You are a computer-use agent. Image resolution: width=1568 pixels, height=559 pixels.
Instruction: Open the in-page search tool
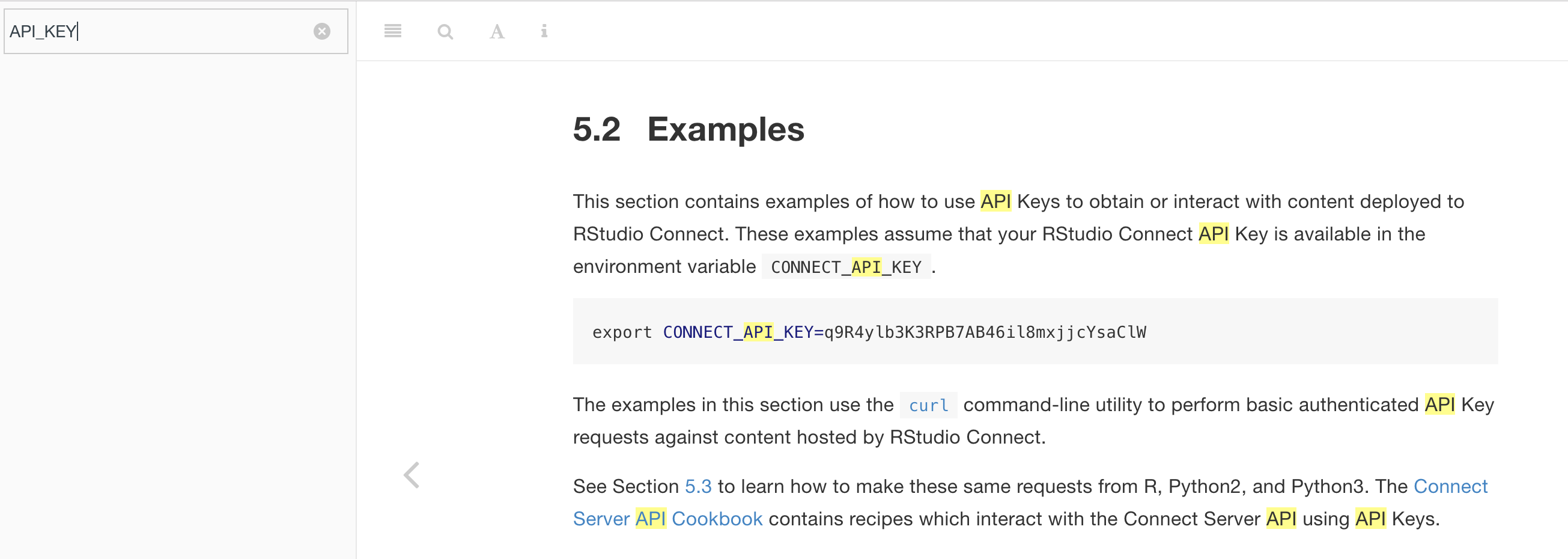pos(445,31)
